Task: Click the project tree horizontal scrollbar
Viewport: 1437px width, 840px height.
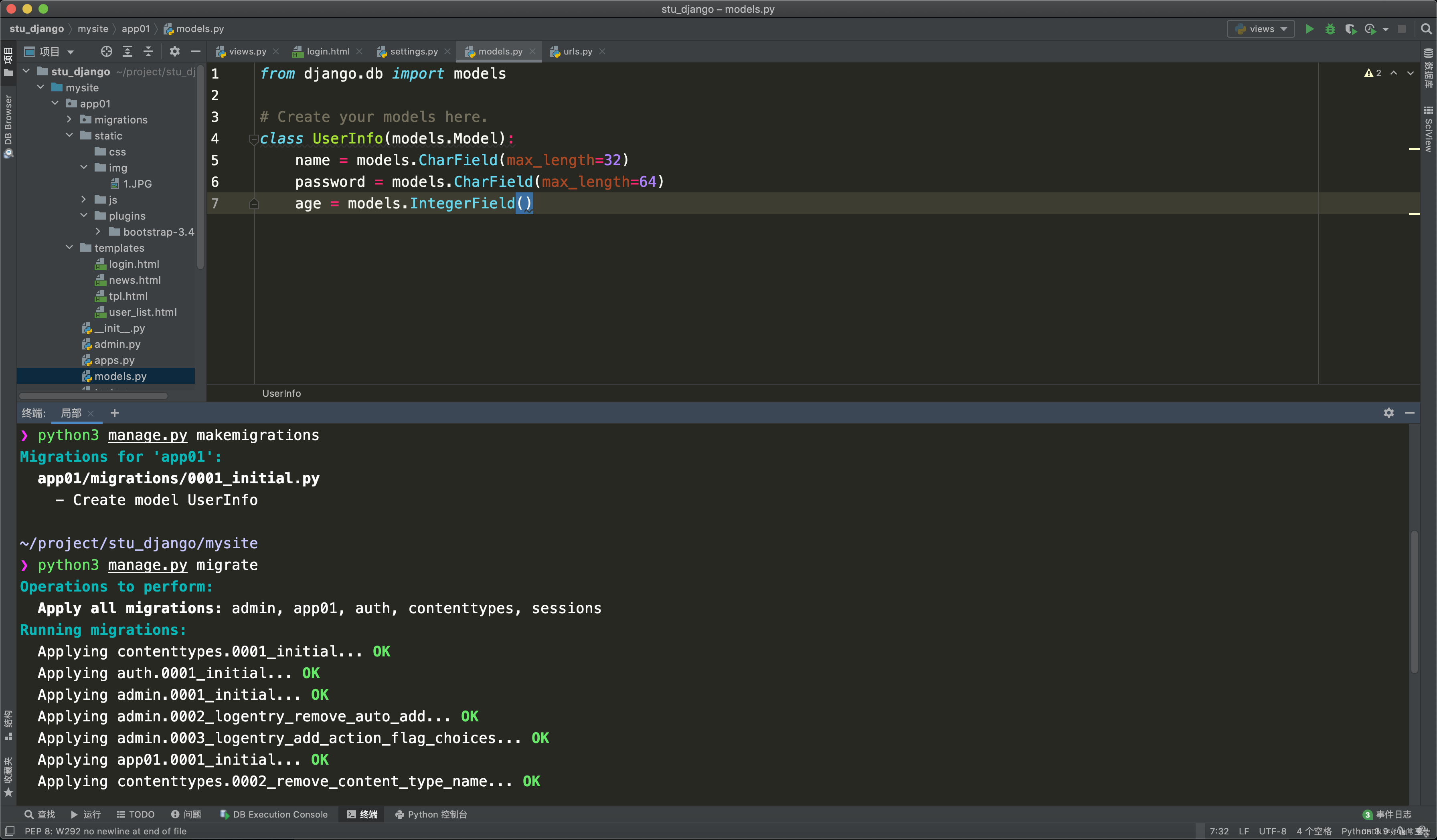Action: pos(93,396)
